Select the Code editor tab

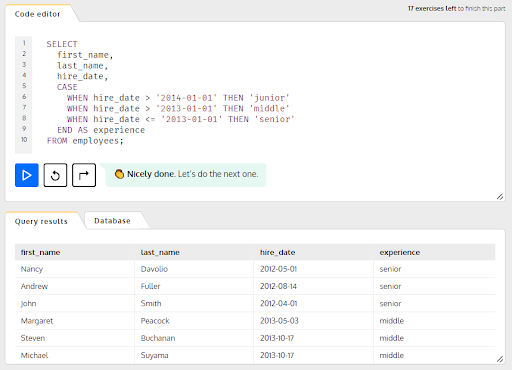click(x=38, y=14)
